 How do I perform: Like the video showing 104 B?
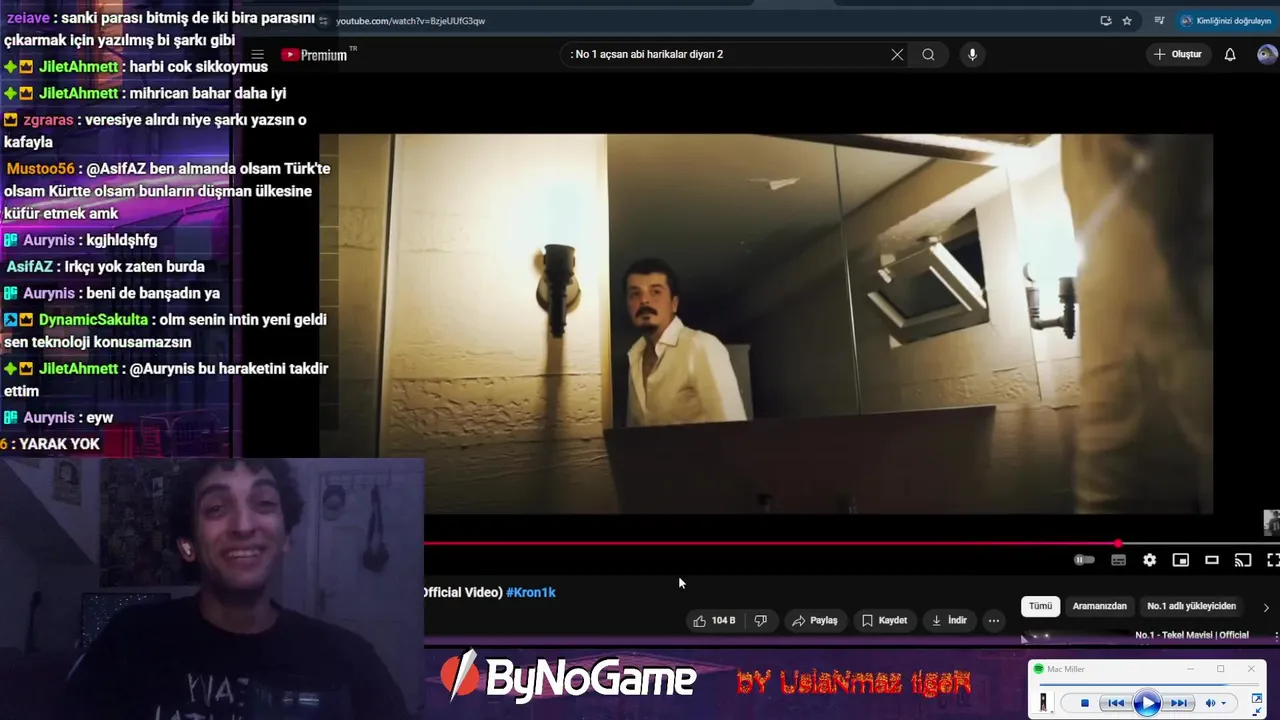[714, 621]
